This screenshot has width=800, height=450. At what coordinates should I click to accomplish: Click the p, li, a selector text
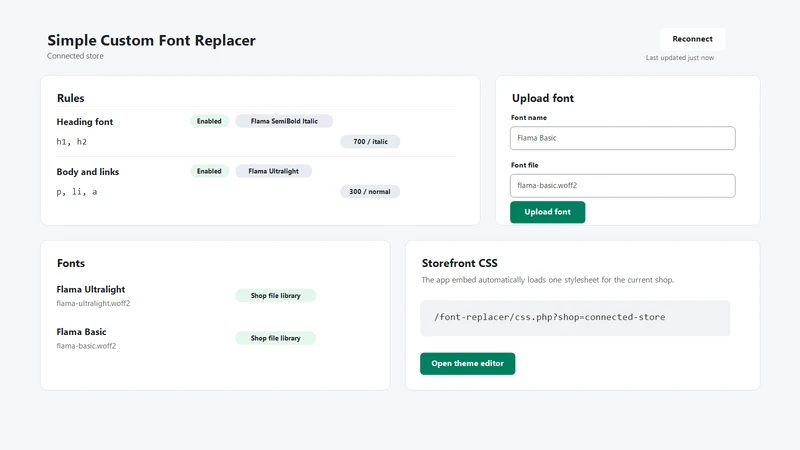point(77,192)
